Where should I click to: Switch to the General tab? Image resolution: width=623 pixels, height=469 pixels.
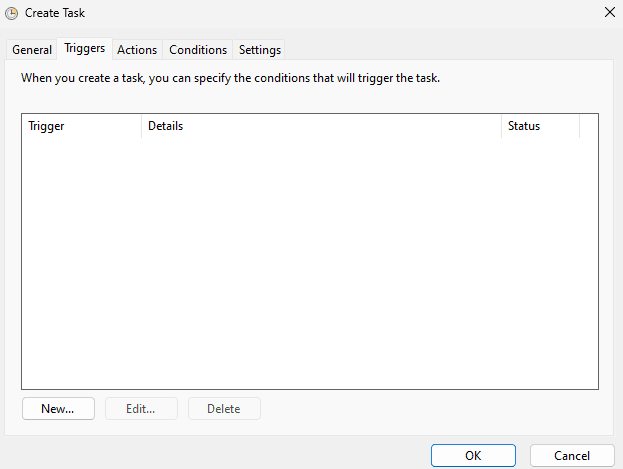[32, 50]
